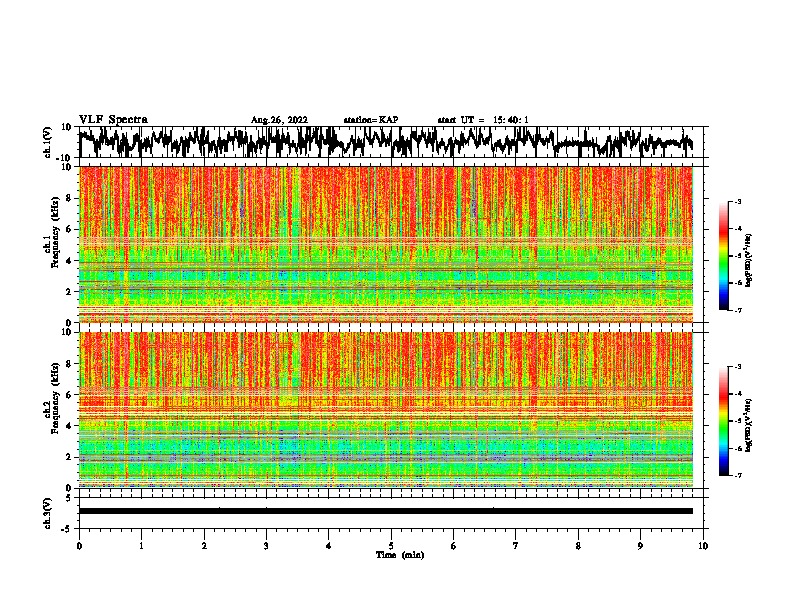Click the ch.1 frequency axis "6" tick label
Screen dimensions: 792x612
click(70, 229)
